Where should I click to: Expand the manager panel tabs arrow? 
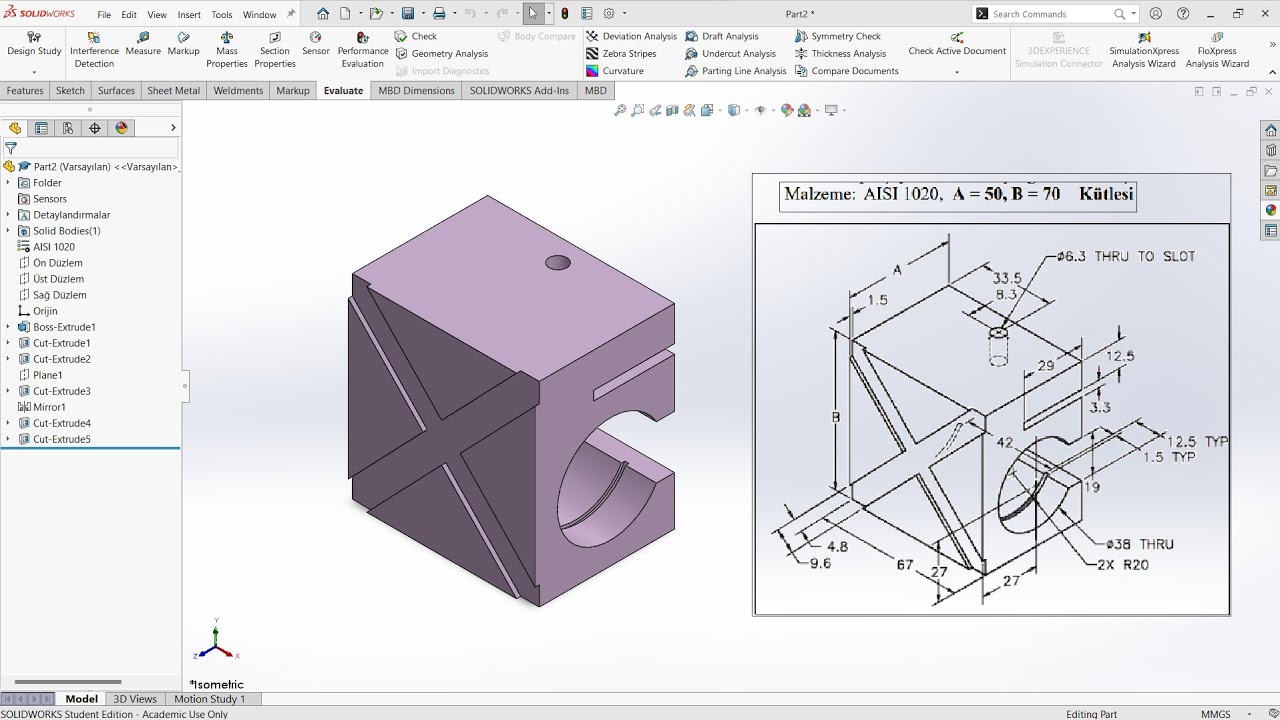pyautogui.click(x=173, y=128)
